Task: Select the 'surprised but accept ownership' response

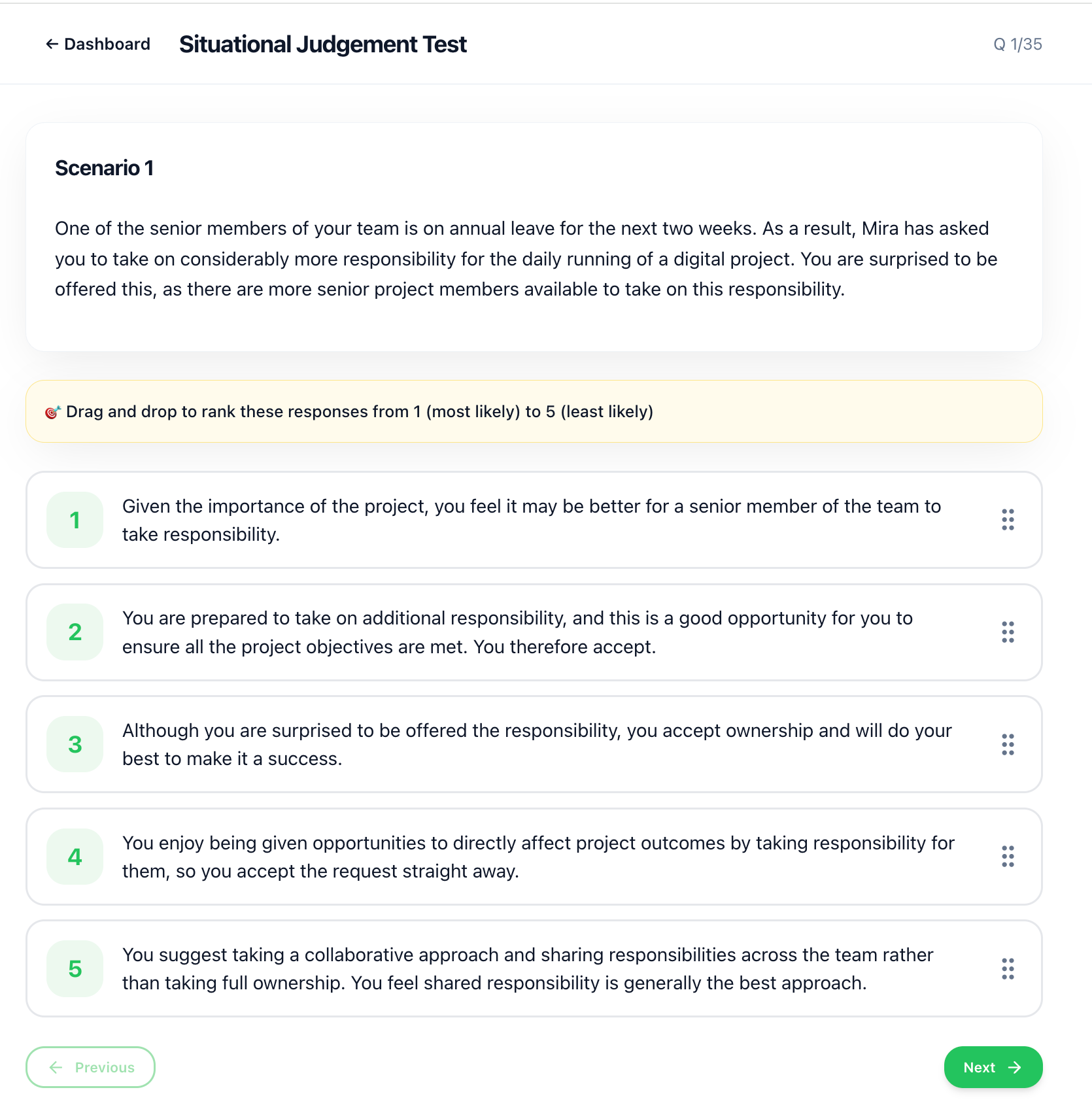Action: (536, 744)
